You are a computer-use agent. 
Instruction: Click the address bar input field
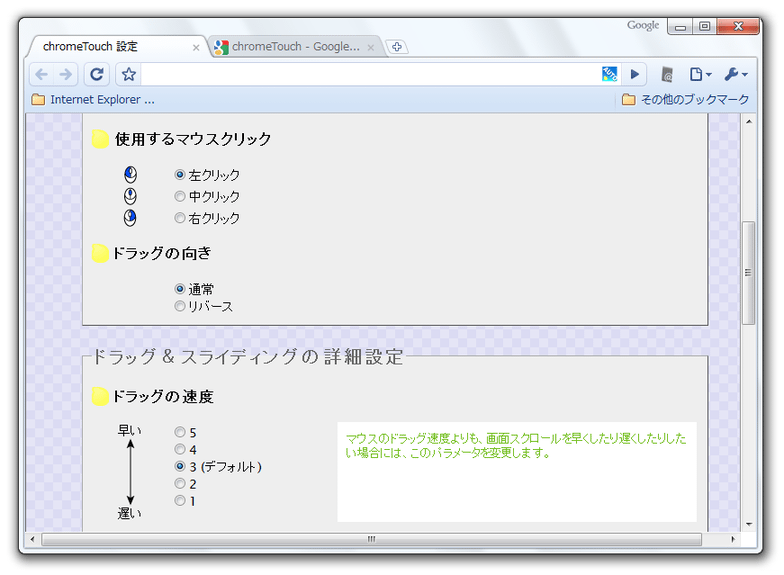click(x=370, y=74)
